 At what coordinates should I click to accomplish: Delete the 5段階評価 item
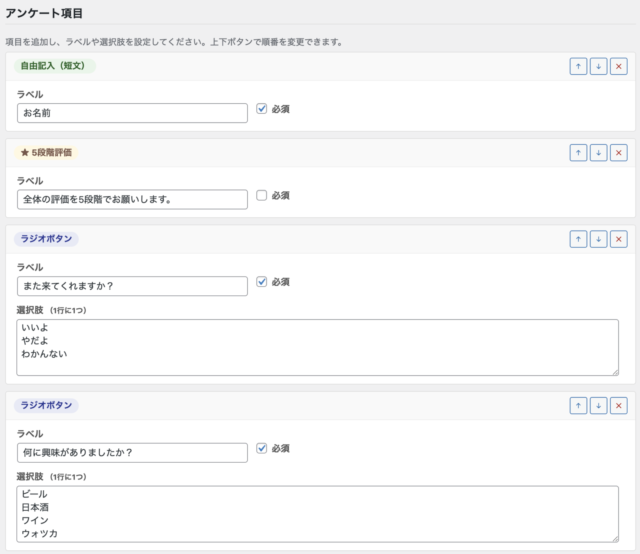pos(618,152)
